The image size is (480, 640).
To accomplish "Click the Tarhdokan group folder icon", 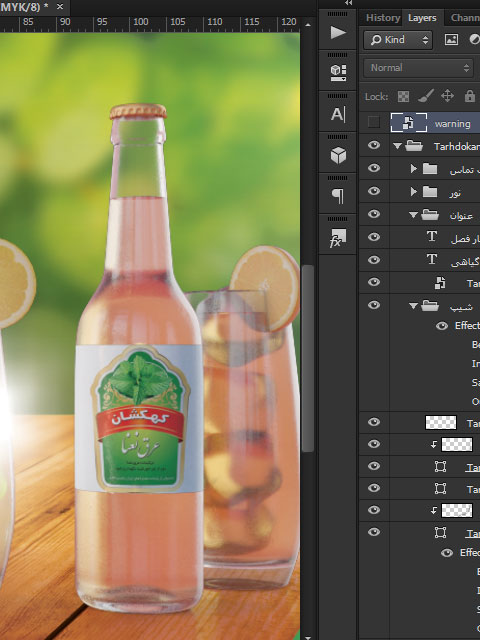I will (414, 146).
